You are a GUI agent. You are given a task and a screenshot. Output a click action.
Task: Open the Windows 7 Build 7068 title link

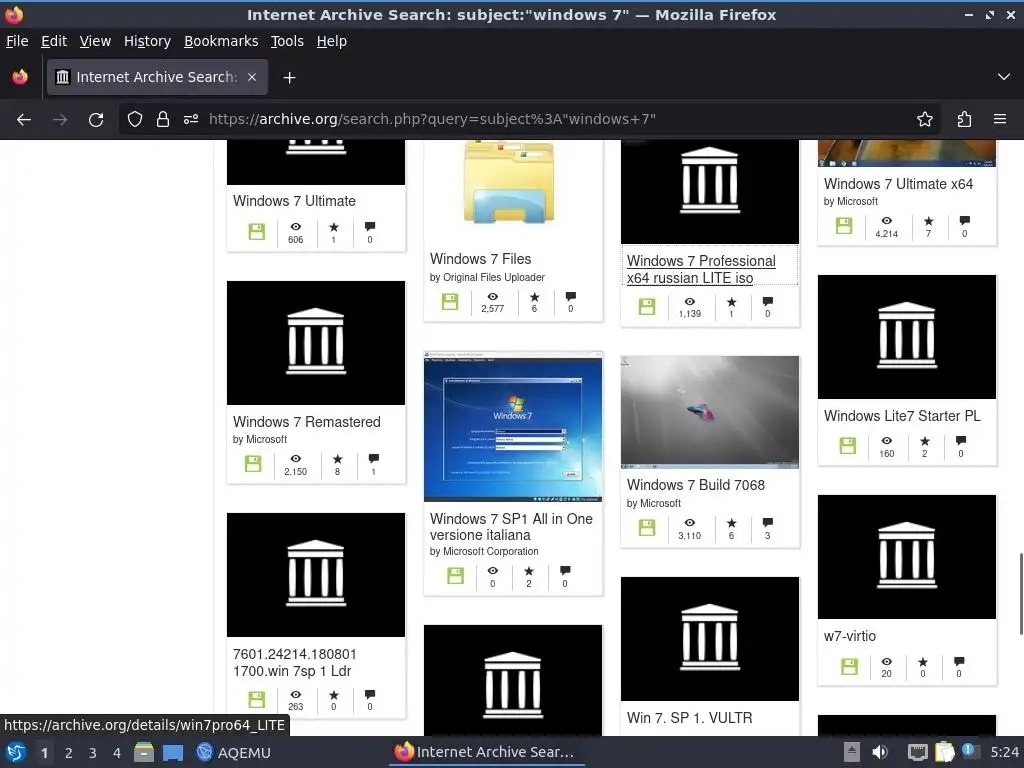[x=696, y=485]
